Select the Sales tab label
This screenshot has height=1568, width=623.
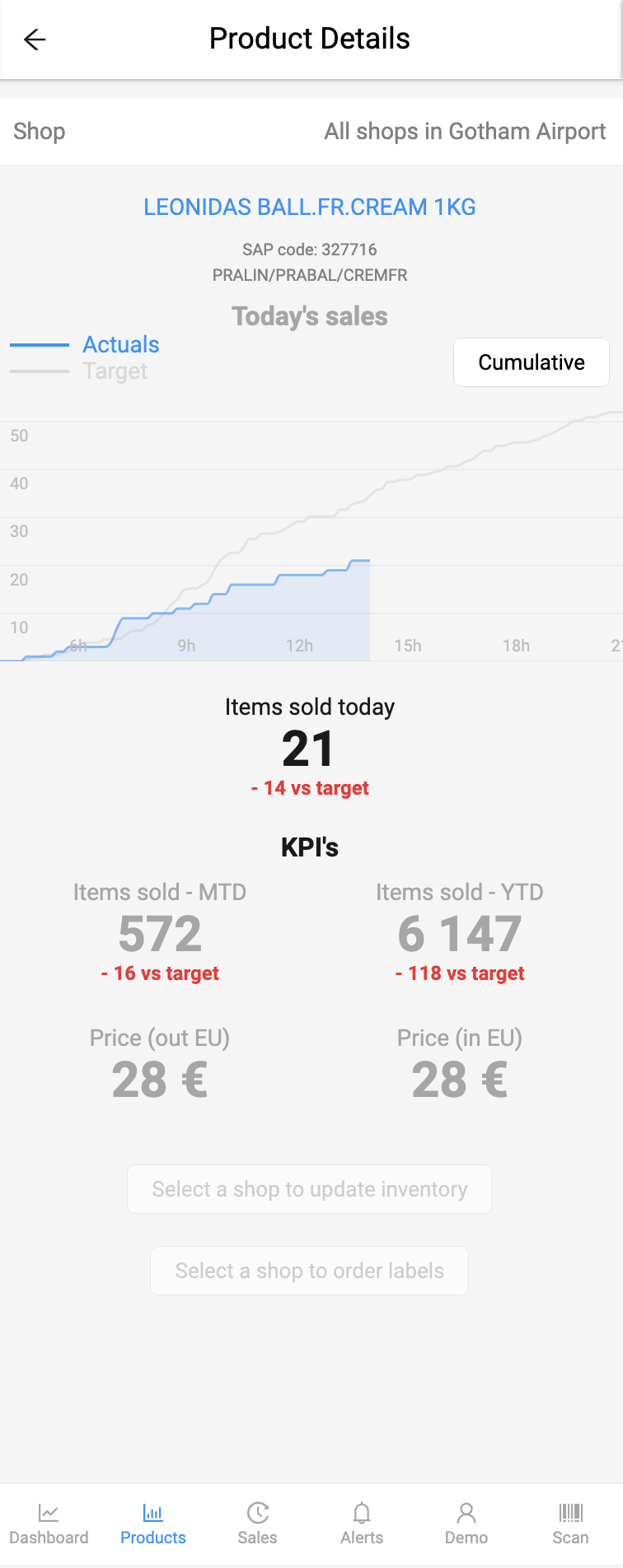pyautogui.click(x=257, y=1538)
